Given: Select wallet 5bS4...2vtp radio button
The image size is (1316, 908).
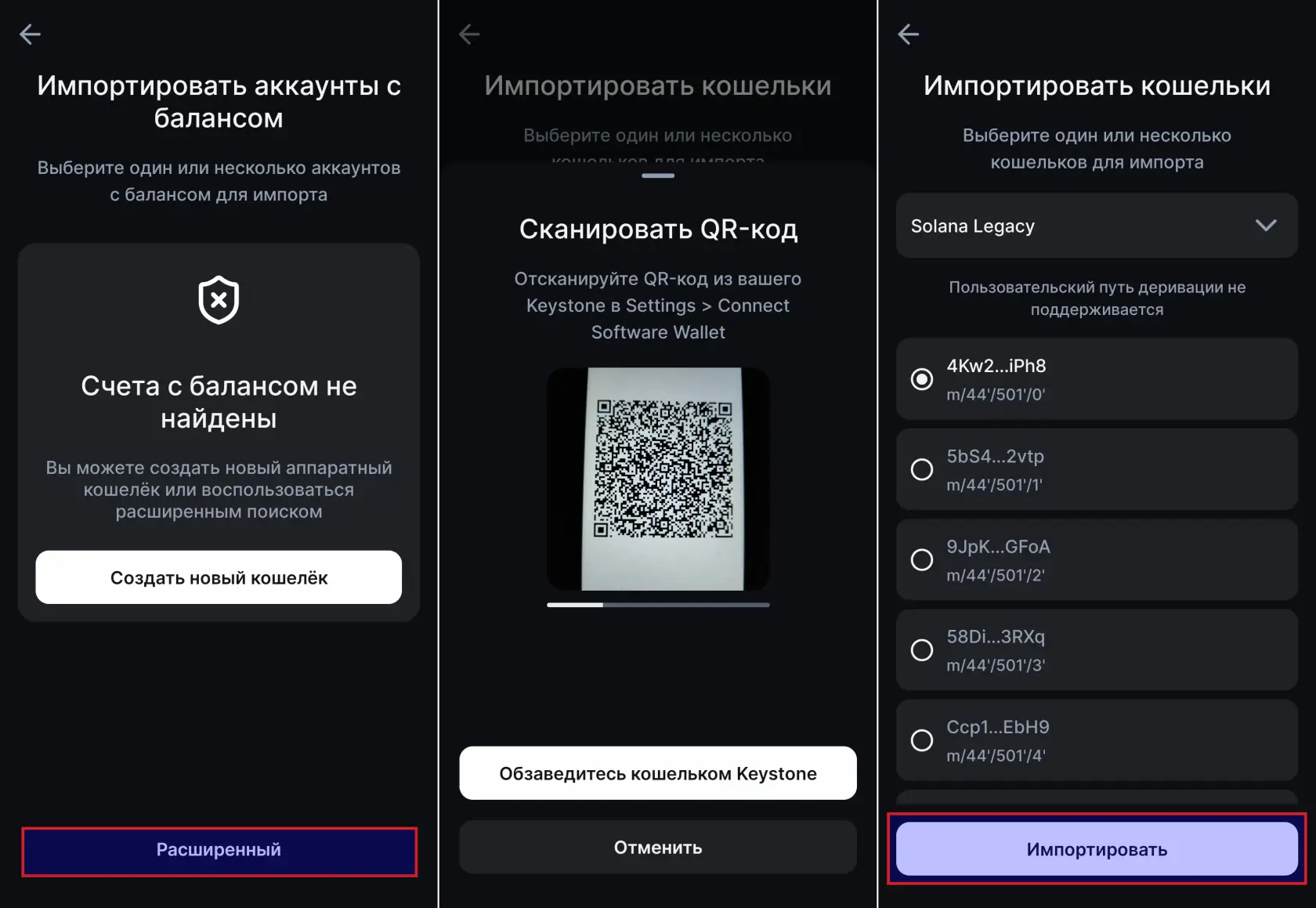Looking at the screenshot, I should [922, 469].
